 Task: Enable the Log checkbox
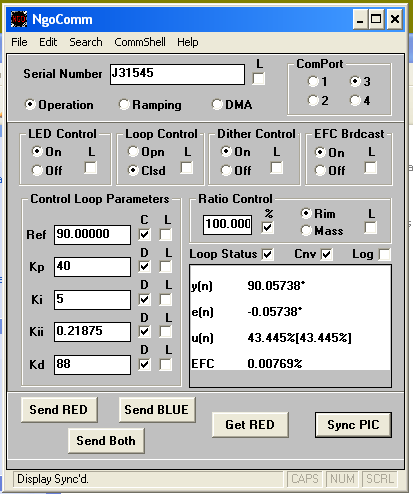[x=384, y=254]
